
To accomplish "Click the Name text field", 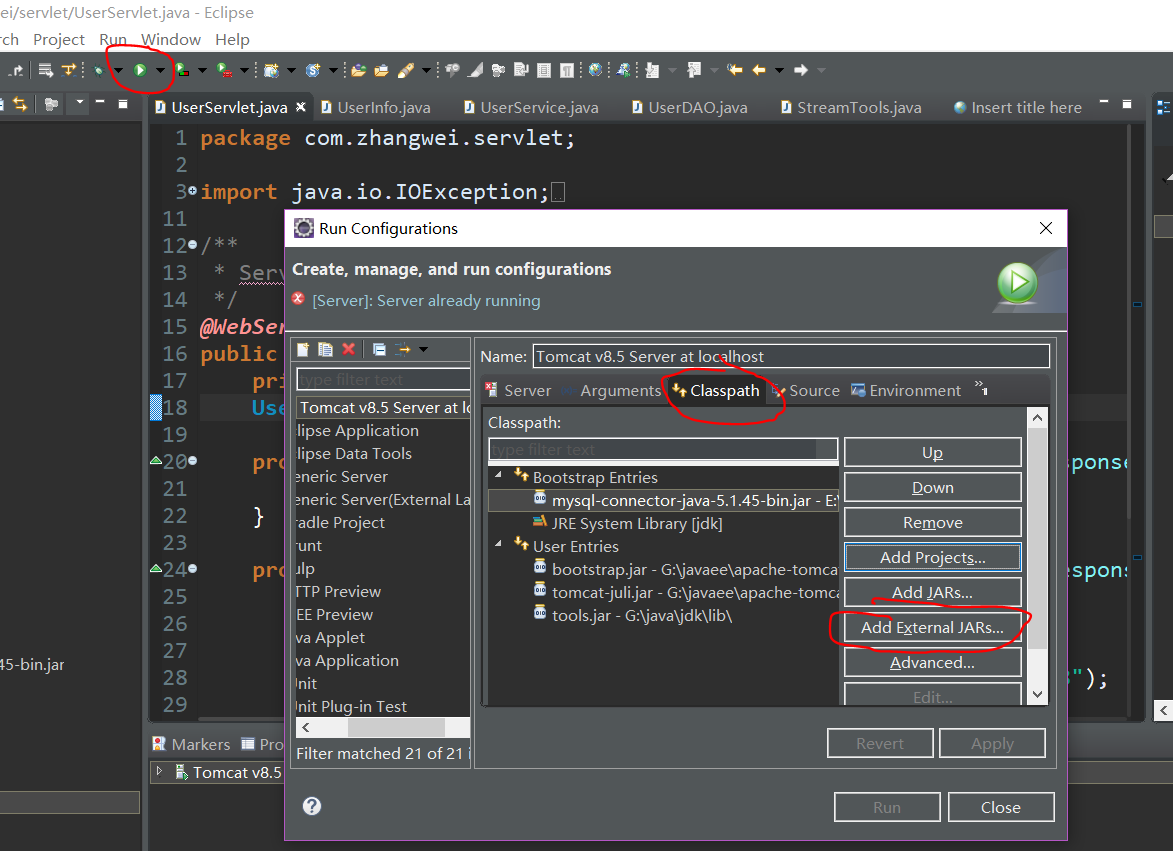I will (x=791, y=356).
